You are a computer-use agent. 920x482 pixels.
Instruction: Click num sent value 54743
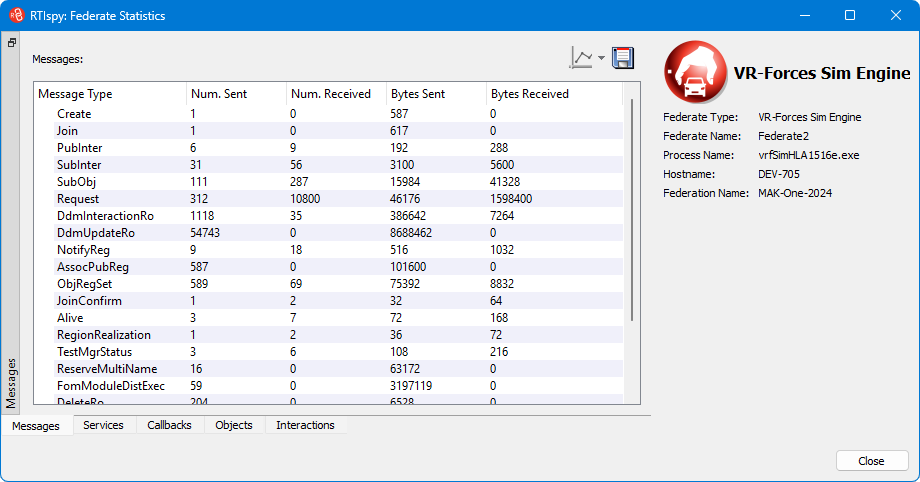tap(205, 233)
